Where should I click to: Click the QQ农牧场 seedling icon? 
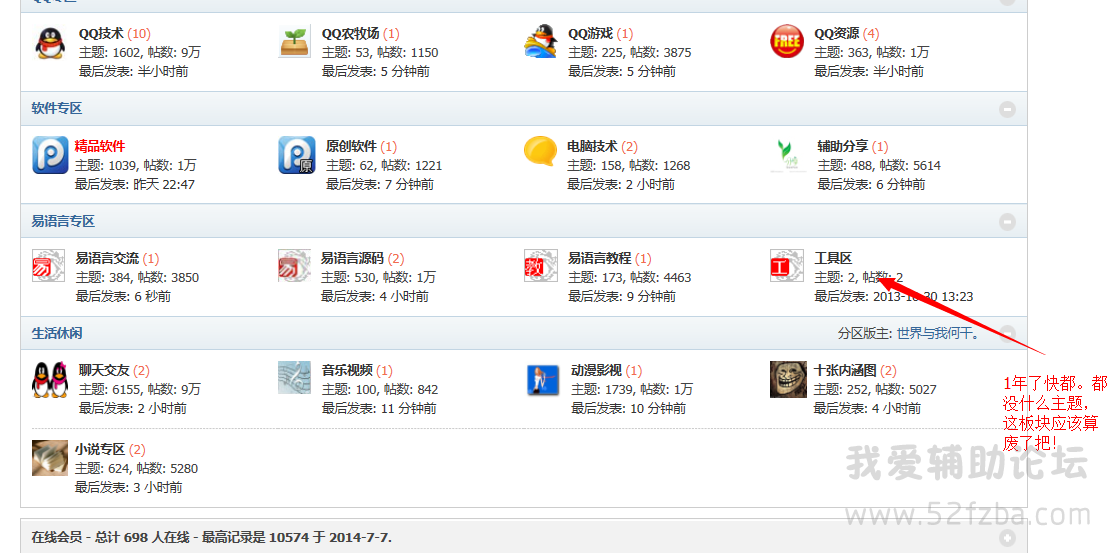tap(294, 41)
